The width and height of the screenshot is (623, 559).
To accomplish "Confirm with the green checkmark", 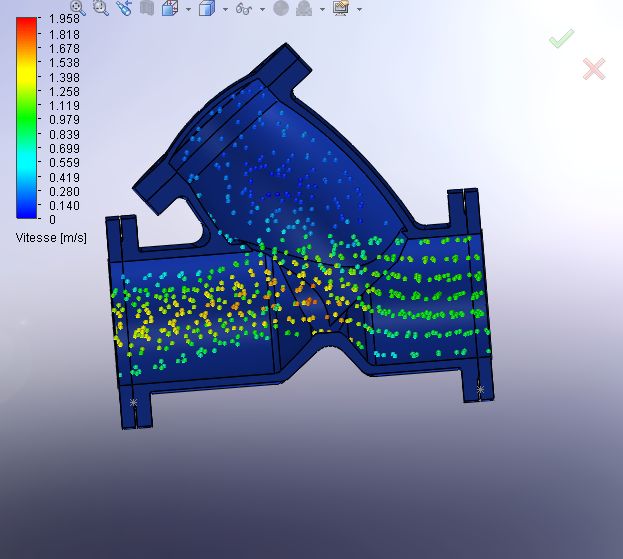I will pyautogui.click(x=561, y=39).
